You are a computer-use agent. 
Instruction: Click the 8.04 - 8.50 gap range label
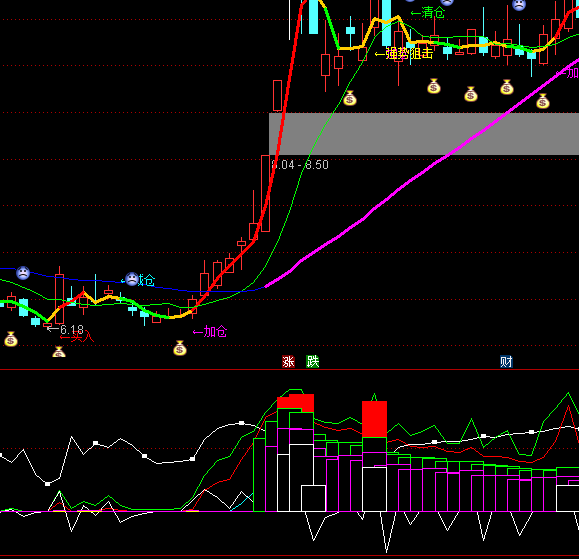[x=300, y=165]
